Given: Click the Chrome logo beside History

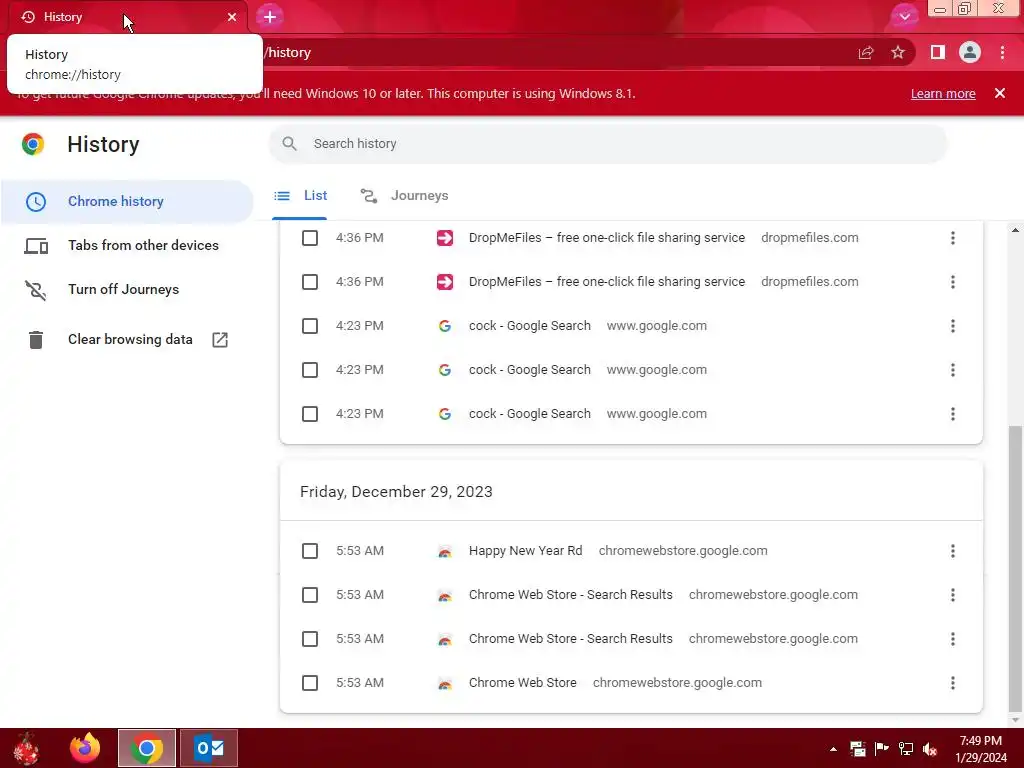Looking at the screenshot, I should point(33,144).
